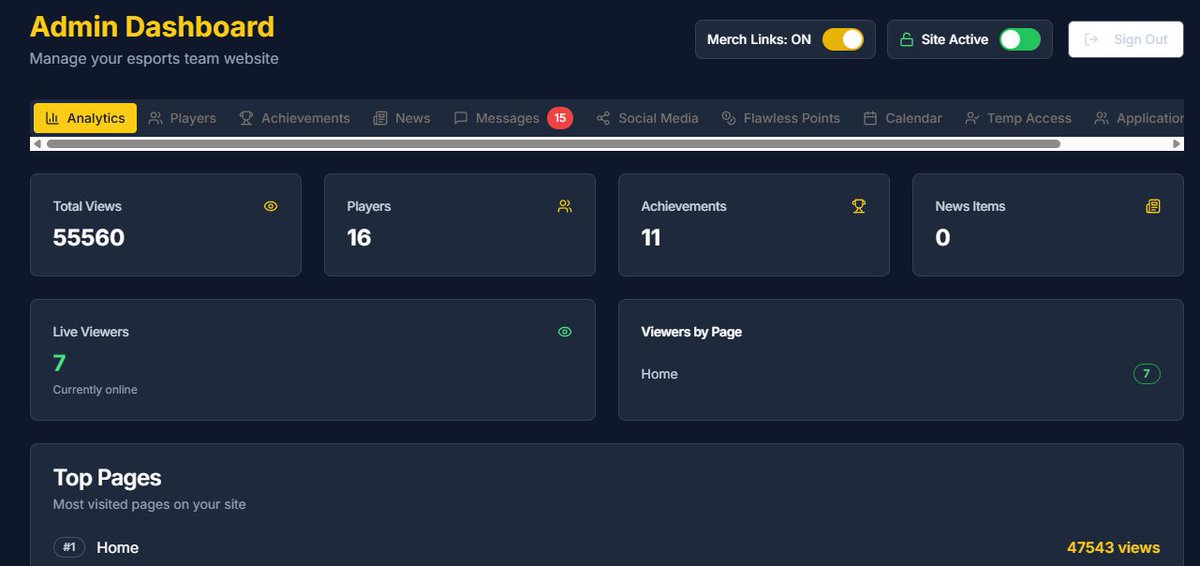This screenshot has height=566, width=1200.
Task: Toggle the Site Active switch
Action: pos(1020,40)
